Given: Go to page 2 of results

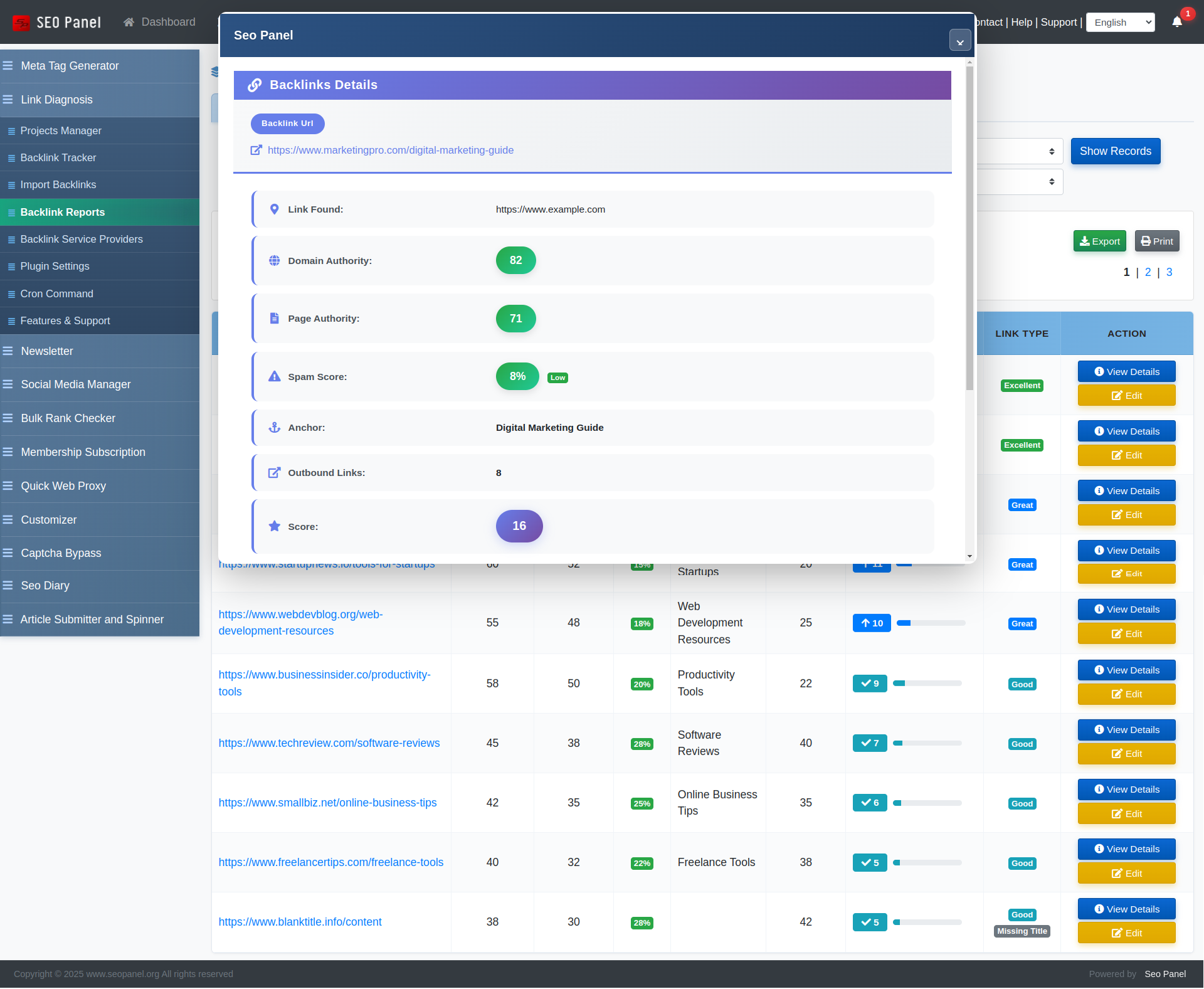Looking at the screenshot, I should tap(1148, 272).
